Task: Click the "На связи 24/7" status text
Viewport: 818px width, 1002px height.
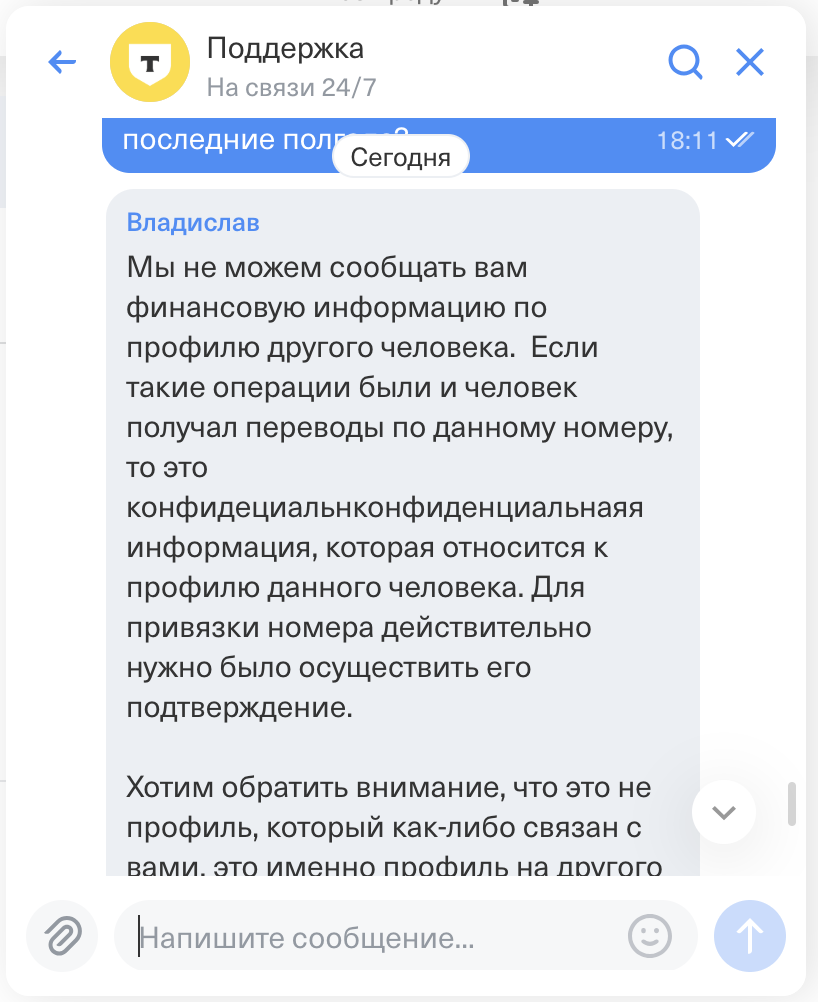Action: pos(291,86)
